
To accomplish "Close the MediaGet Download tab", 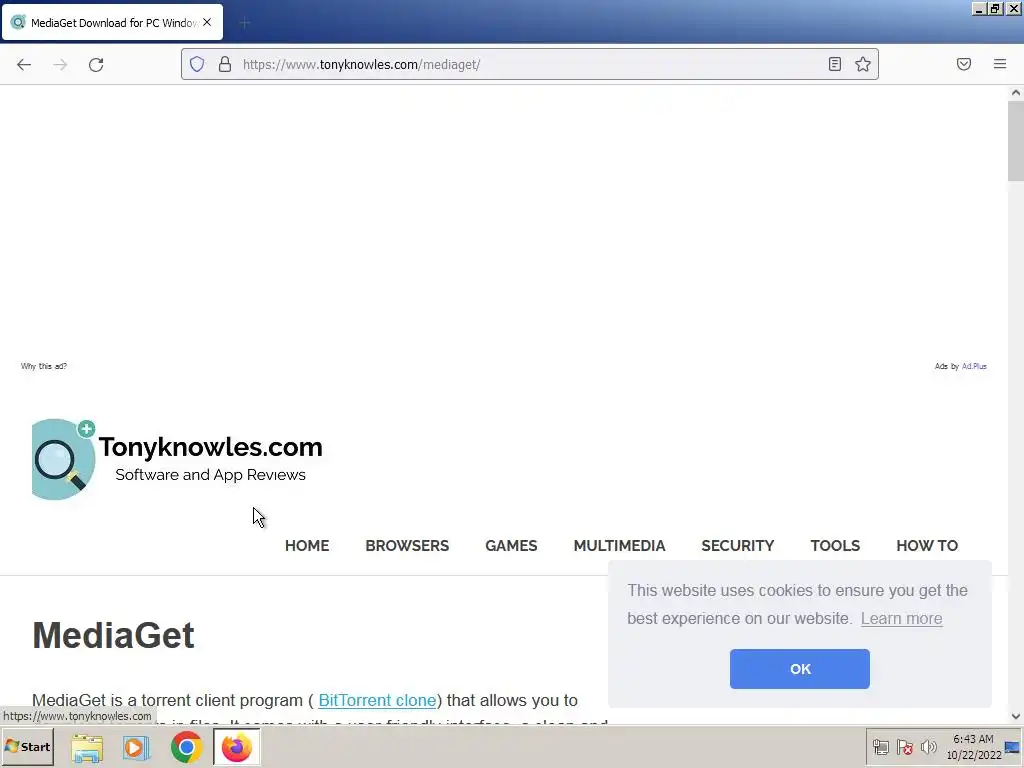I will 207,22.
